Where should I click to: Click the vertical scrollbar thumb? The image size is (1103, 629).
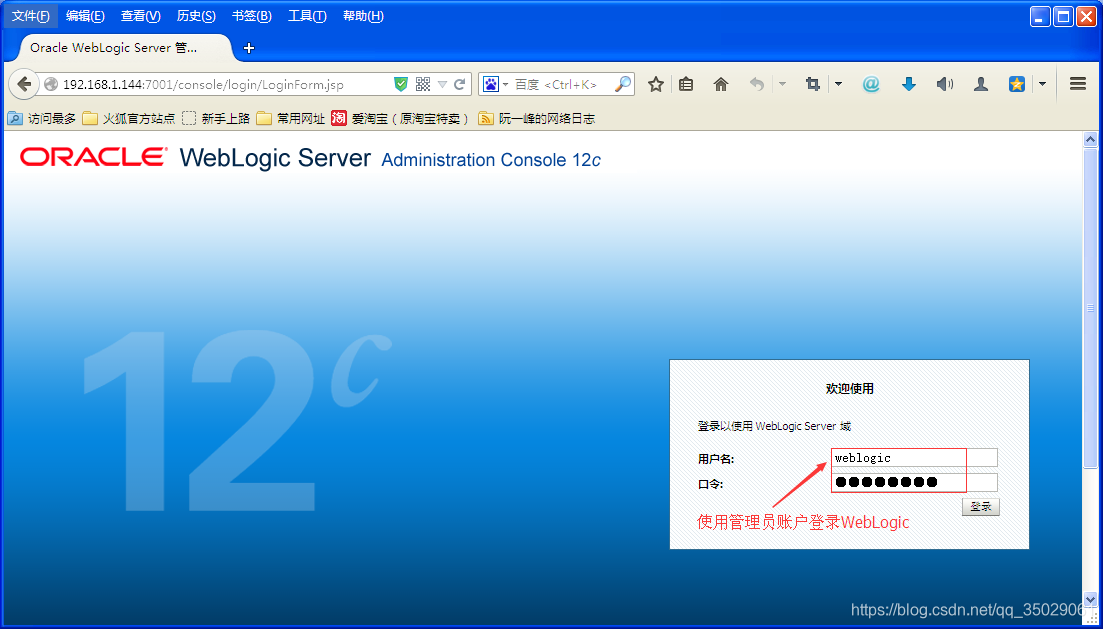[x=1090, y=308]
